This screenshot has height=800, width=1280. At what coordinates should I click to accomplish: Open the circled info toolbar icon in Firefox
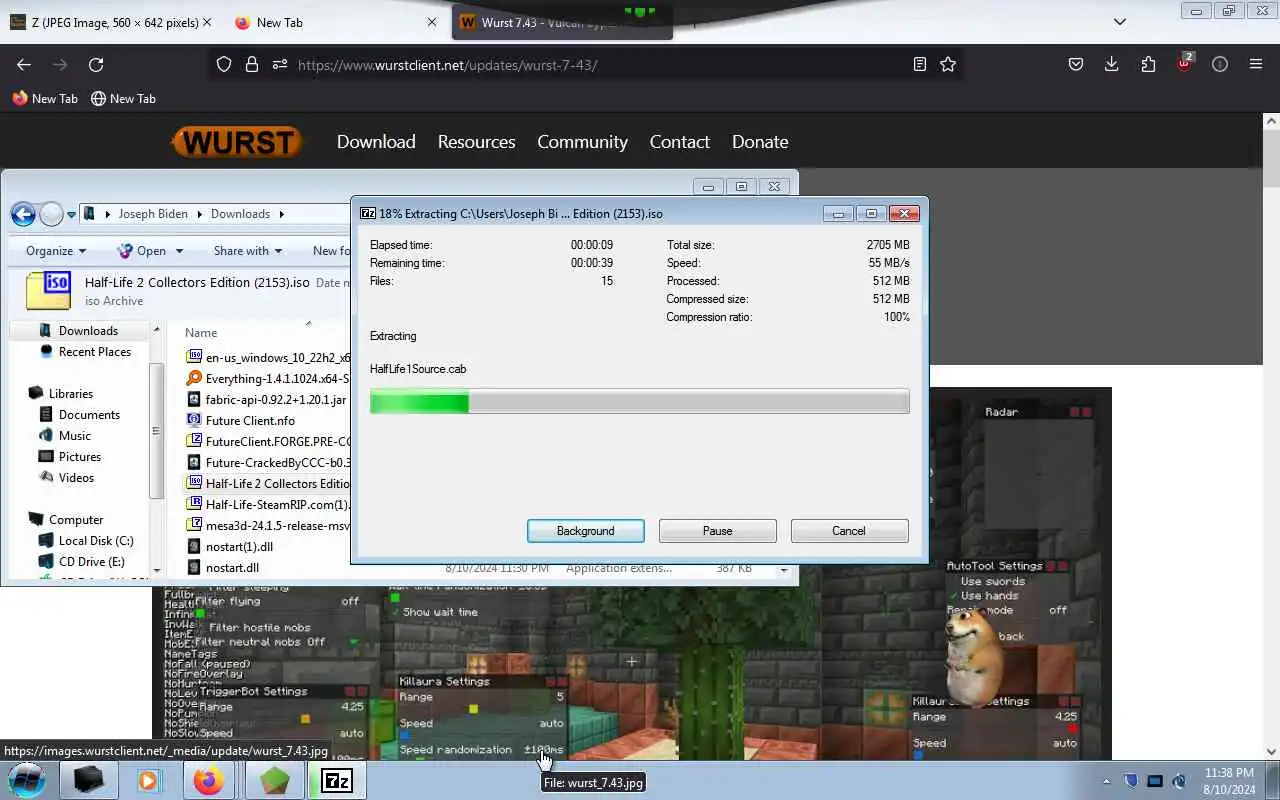(x=1220, y=64)
